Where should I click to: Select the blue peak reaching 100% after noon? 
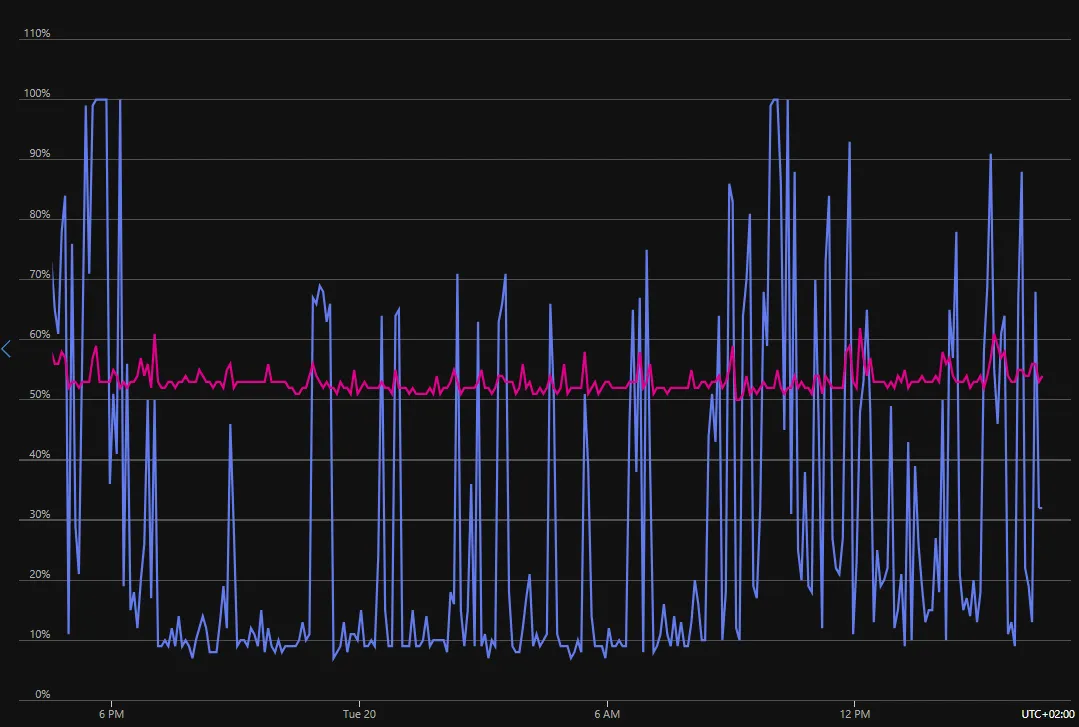[x=775, y=100]
